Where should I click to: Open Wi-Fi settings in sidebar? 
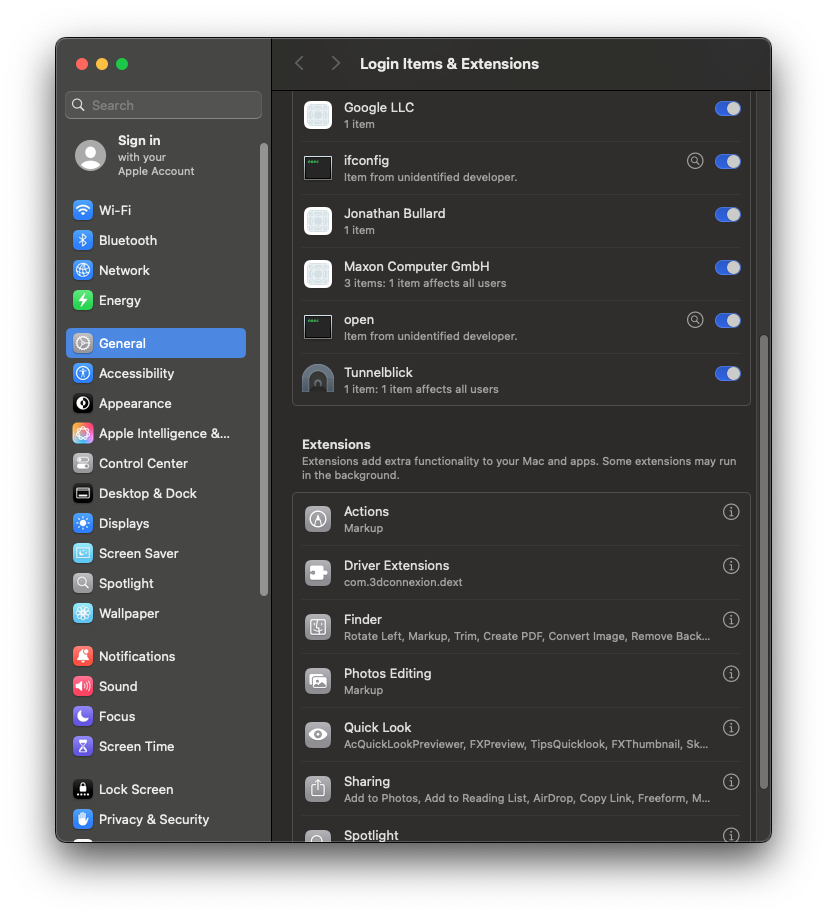coord(114,210)
